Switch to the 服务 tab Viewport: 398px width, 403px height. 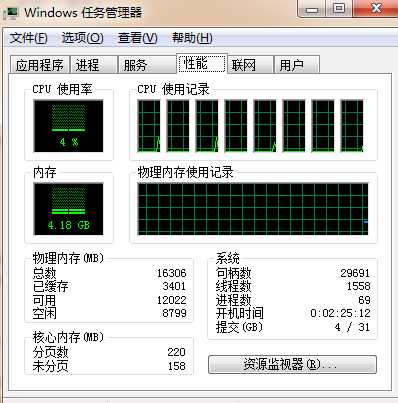click(x=147, y=65)
